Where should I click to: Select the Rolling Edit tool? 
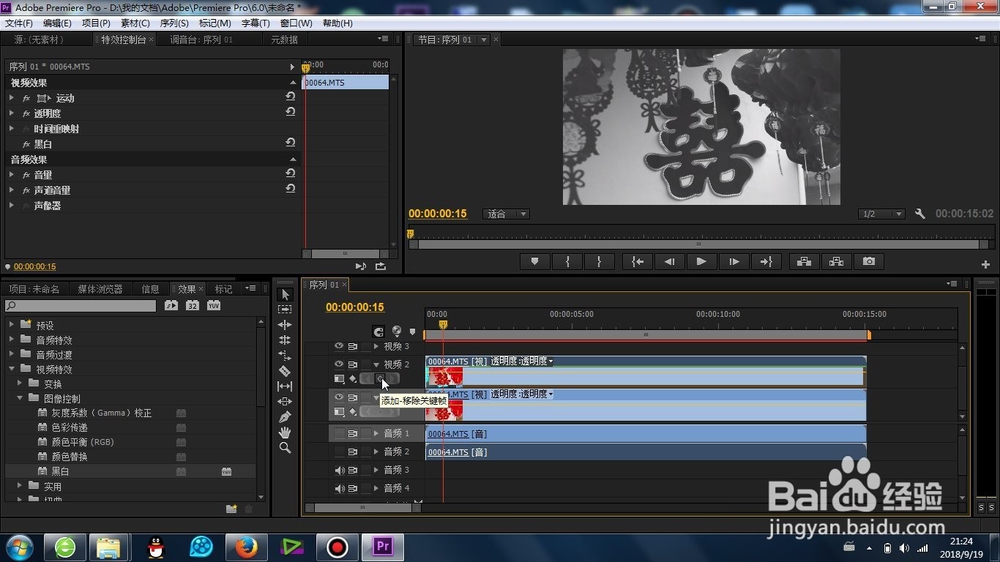point(285,340)
